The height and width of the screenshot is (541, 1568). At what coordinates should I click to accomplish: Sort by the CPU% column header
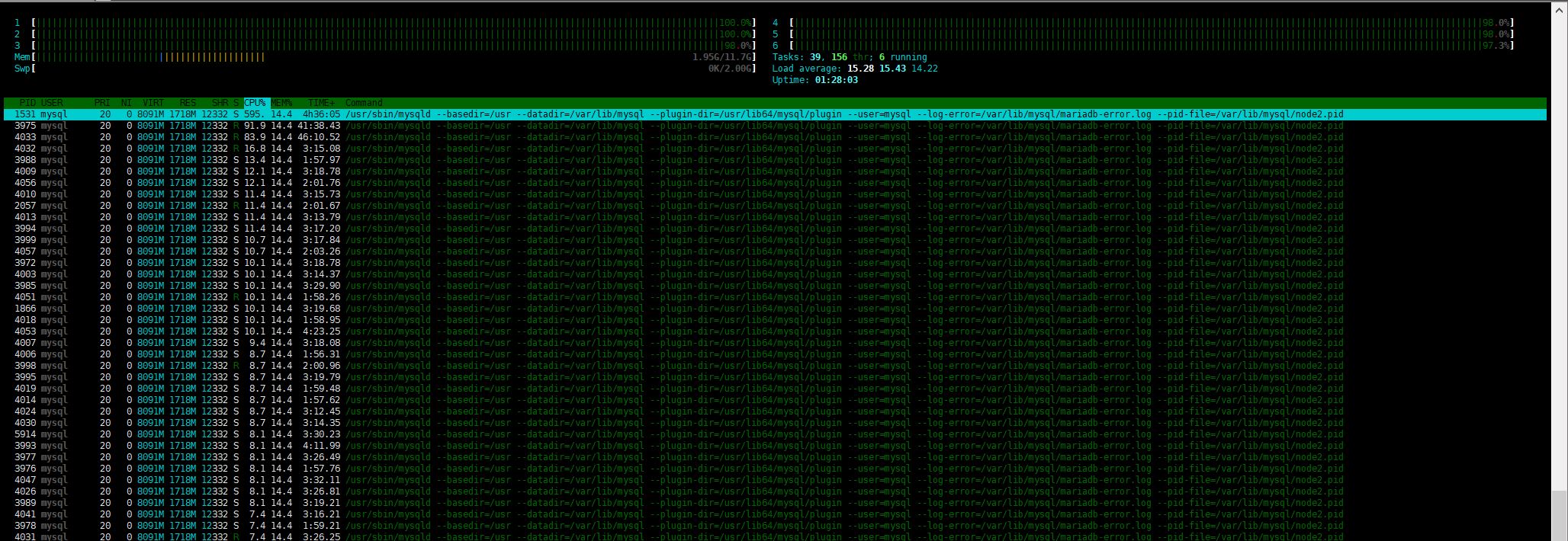[x=255, y=103]
